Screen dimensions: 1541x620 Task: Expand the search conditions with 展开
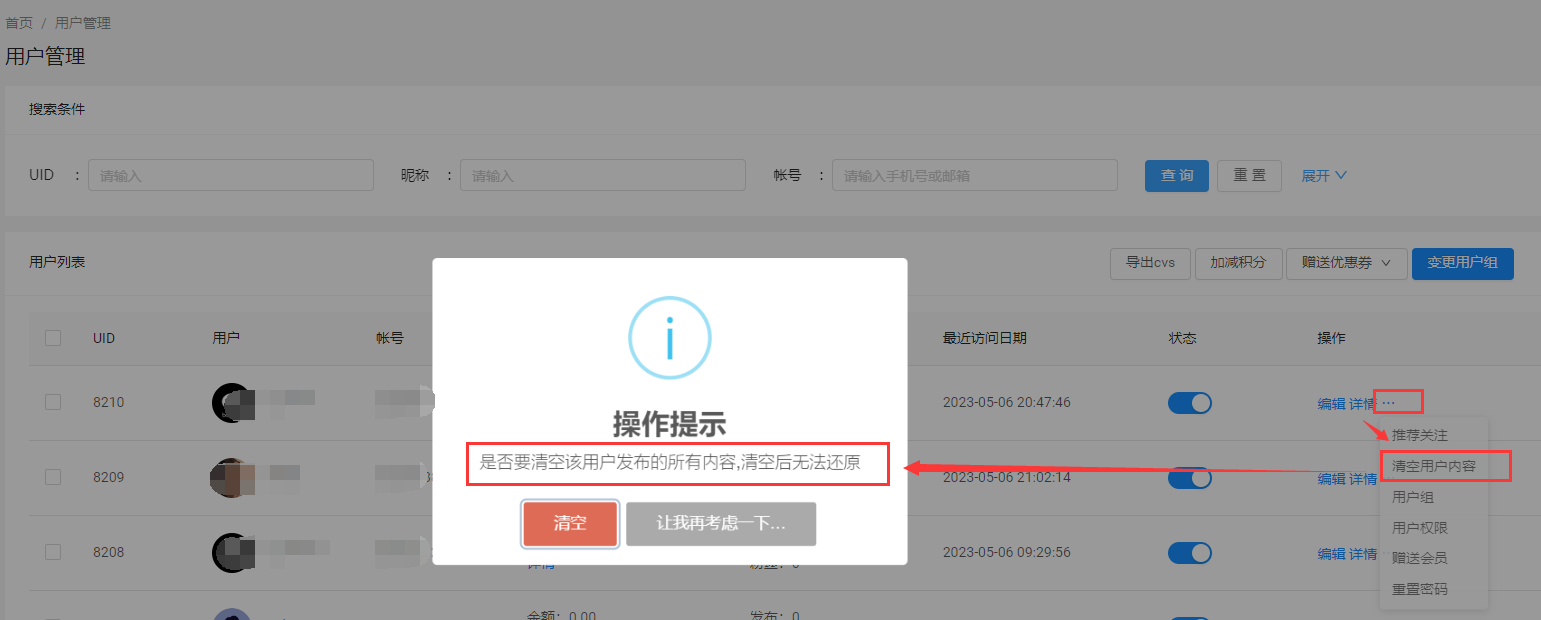coord(1324,175)
